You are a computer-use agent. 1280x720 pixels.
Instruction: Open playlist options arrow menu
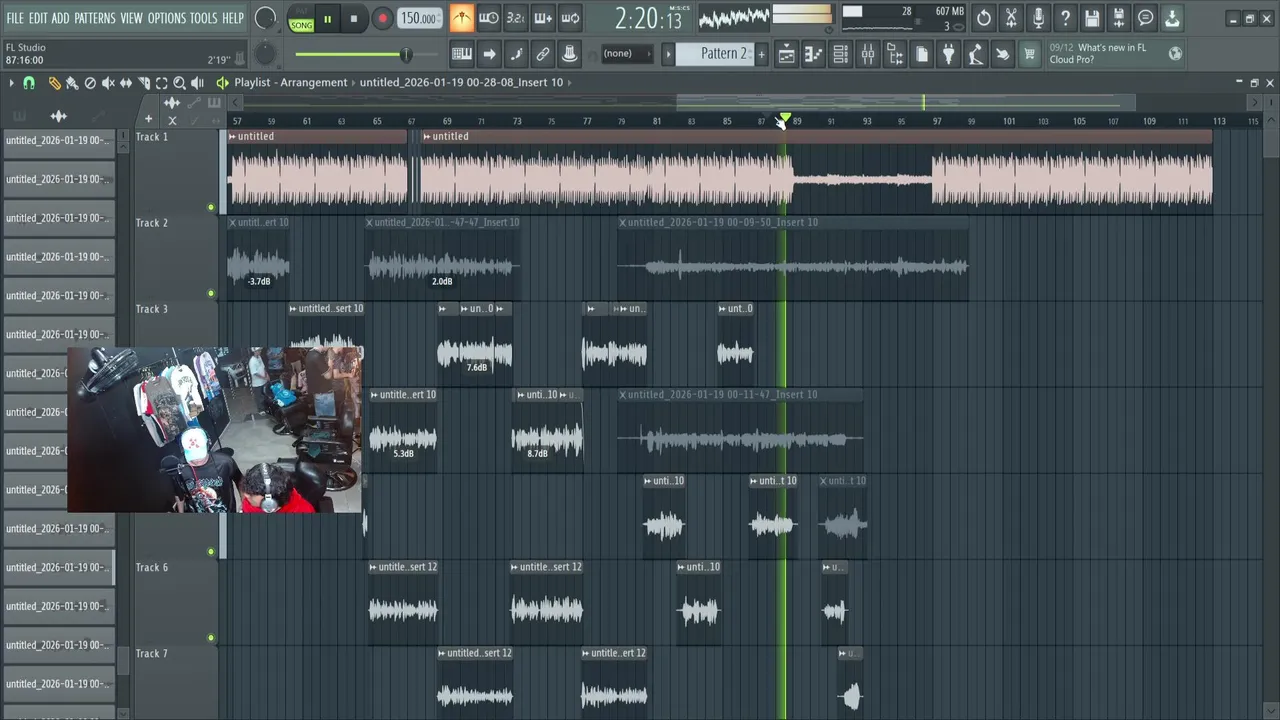tap(11, 83)
